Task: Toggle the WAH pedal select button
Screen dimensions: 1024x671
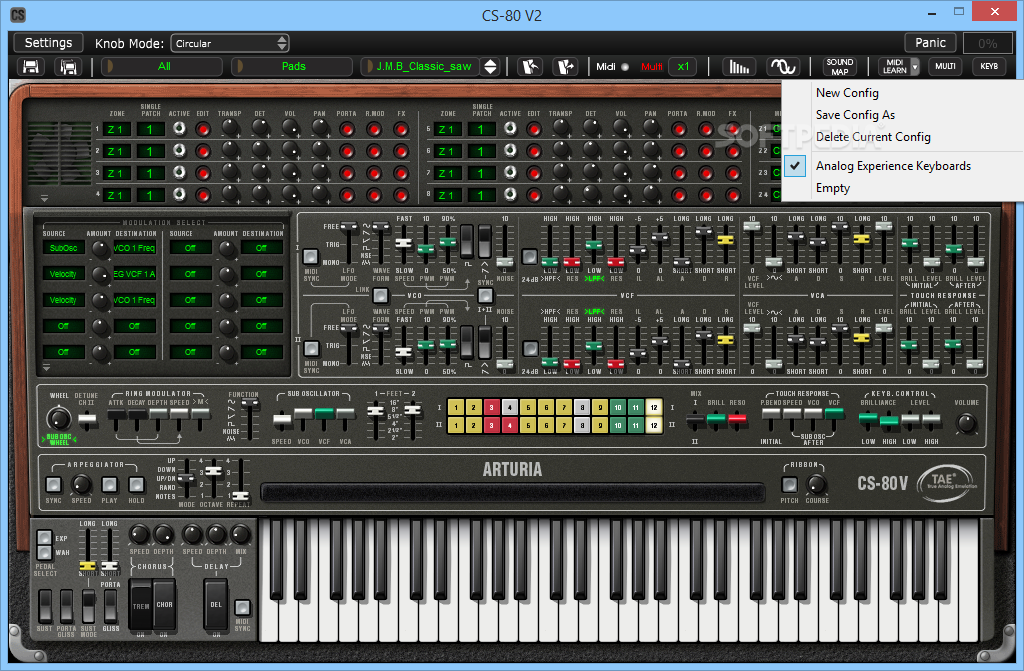Action: [44, 552]
